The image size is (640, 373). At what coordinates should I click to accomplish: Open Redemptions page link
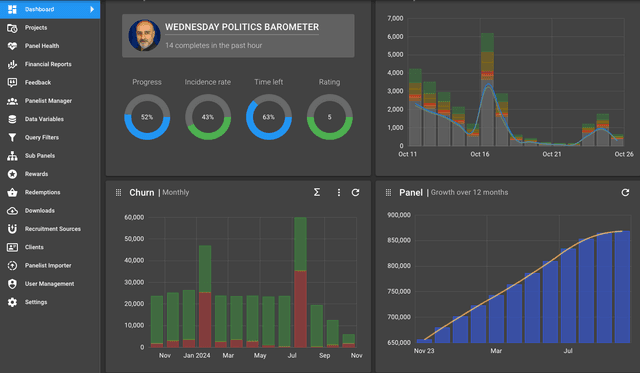point(50,192)
